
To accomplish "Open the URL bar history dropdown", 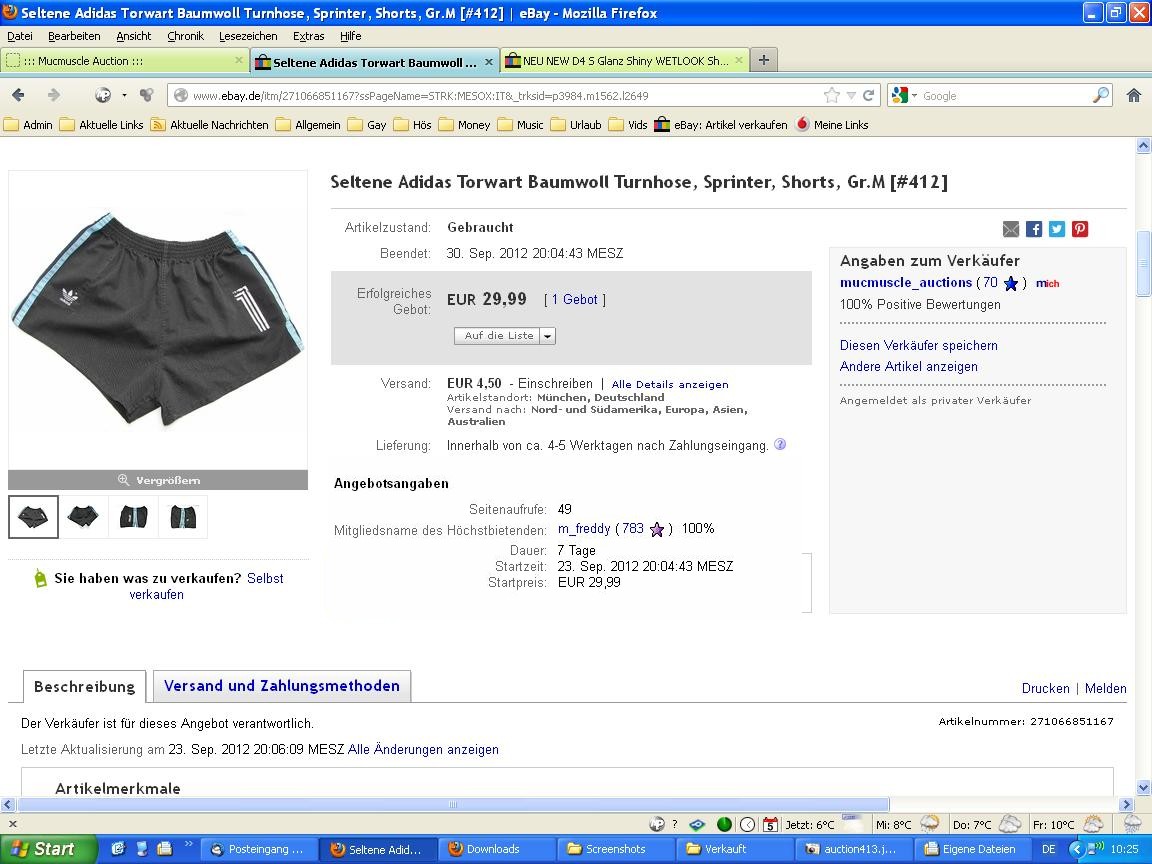I will 851,96.
